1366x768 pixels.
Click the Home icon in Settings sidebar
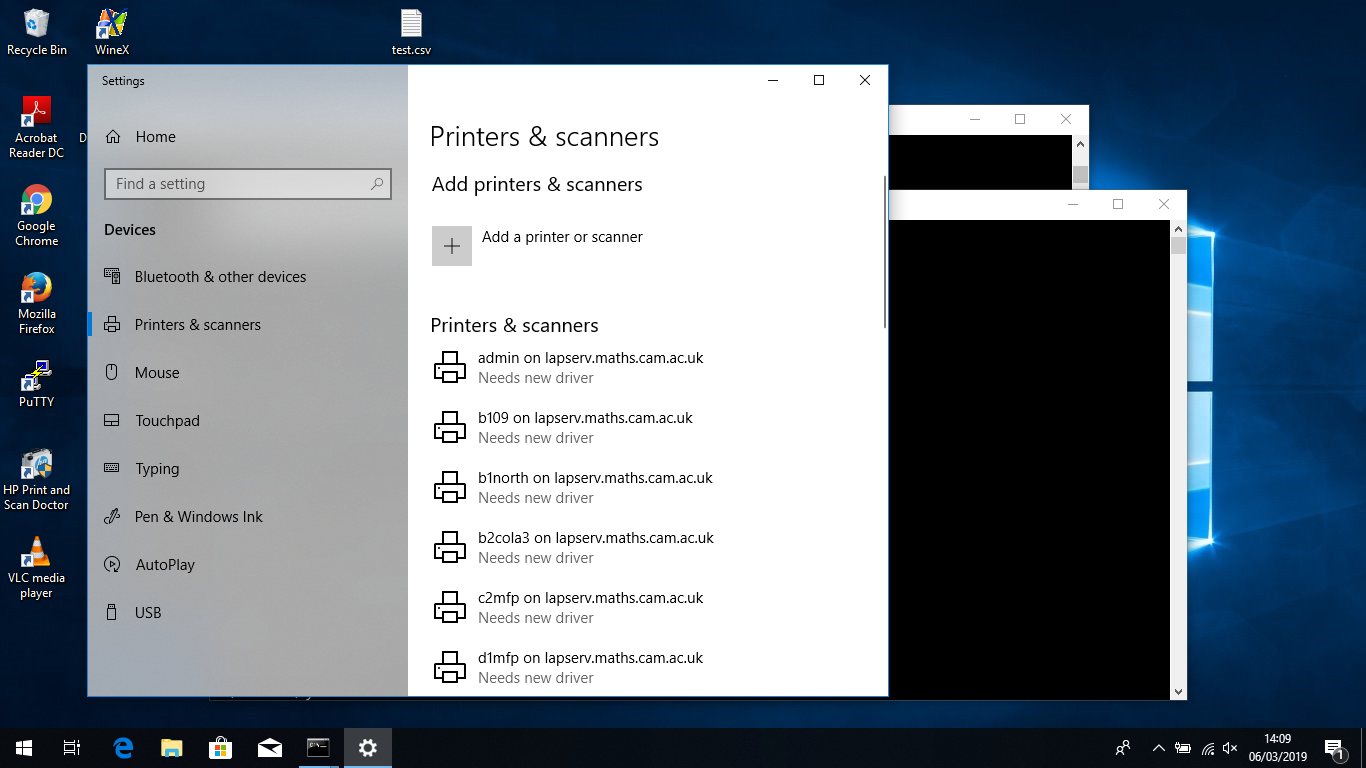[113, 137]
